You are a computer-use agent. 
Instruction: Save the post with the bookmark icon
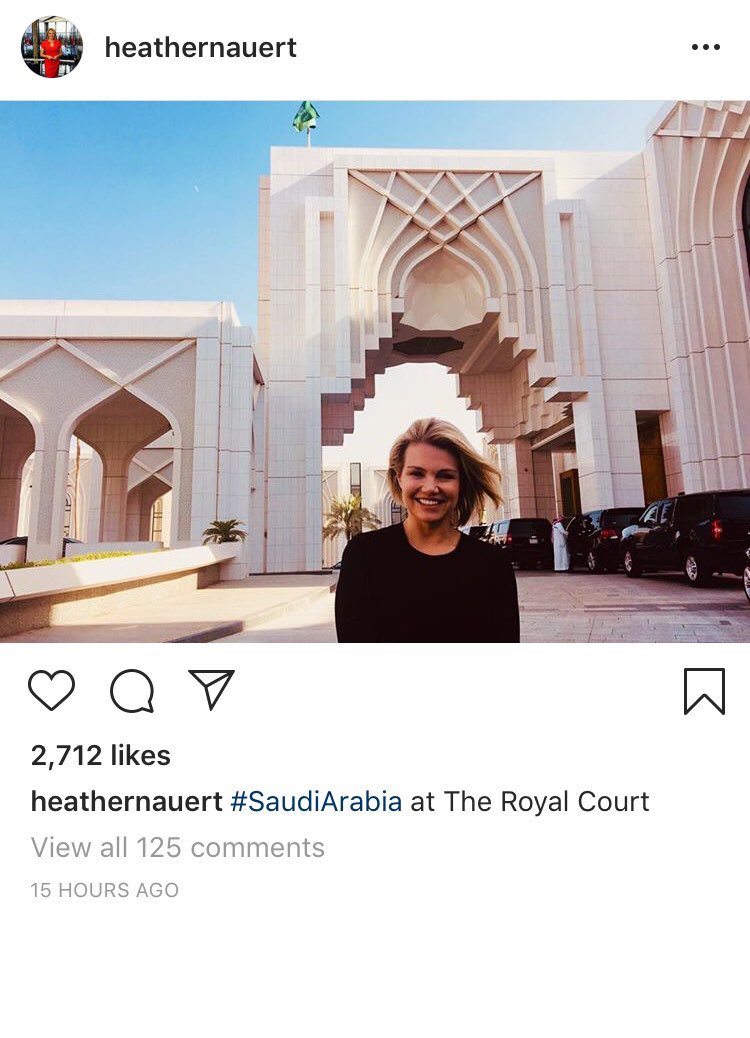704,691
